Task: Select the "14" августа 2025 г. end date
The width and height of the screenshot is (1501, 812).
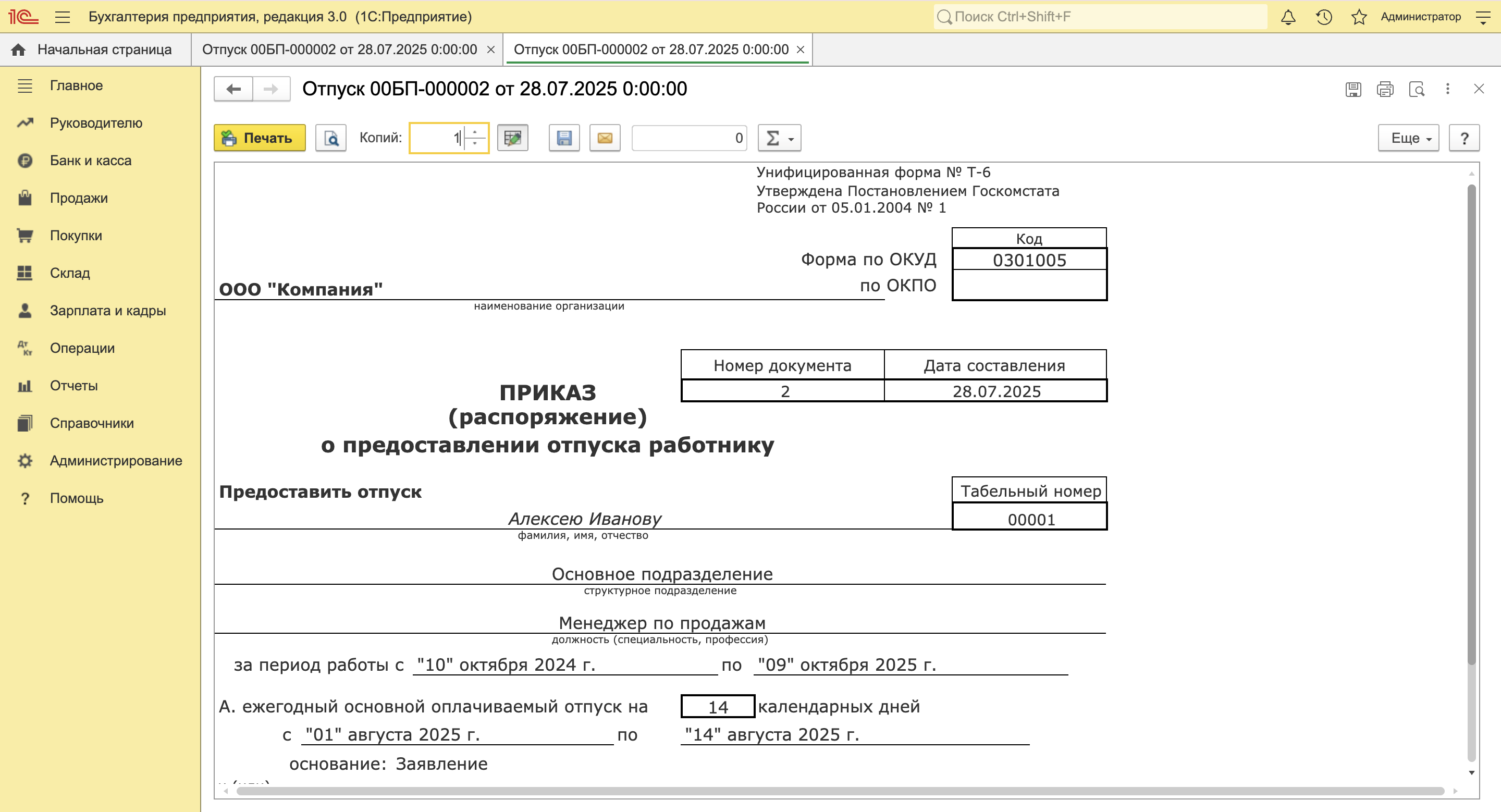Action: tap(771, 735)
